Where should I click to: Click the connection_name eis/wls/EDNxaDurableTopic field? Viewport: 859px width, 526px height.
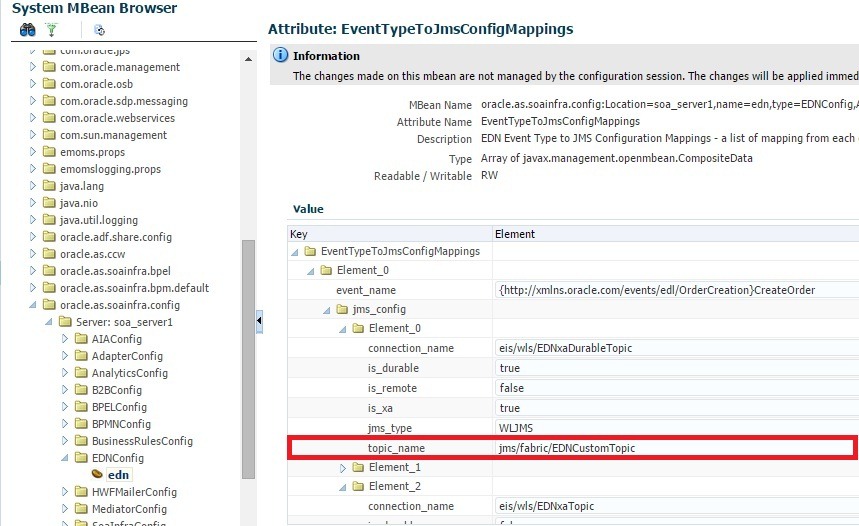pyautogui.click(x=675, y=348)
